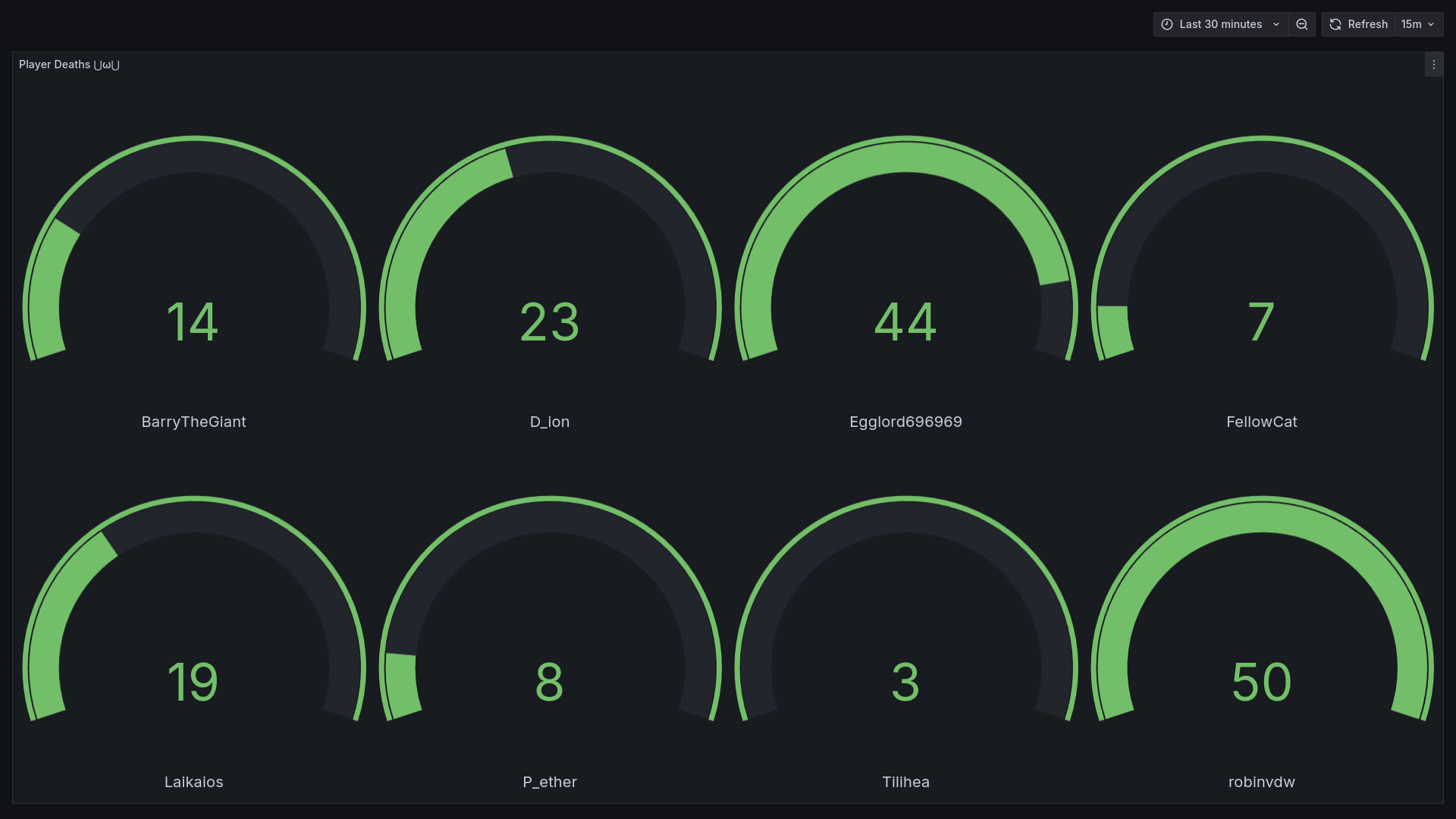Image resolution: width=1456 pixels, height=819 pixels.
Task: Click the BarryTheGiant gauge value 14
Action: (193, 322)
